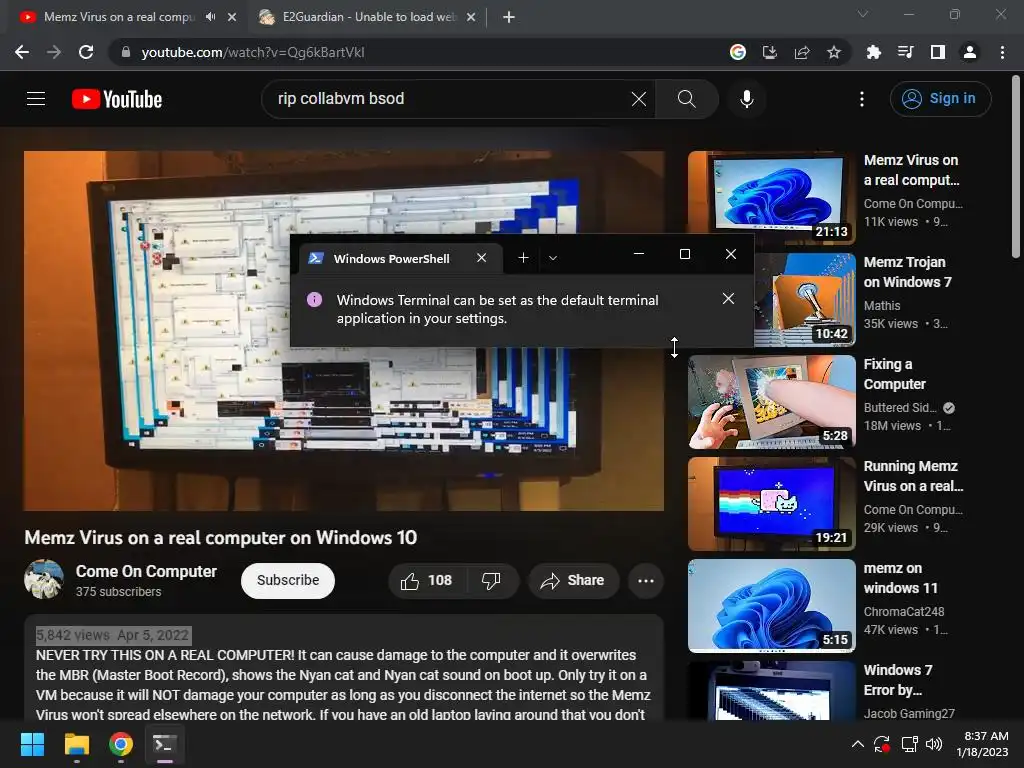The width and height of the screenshot is (1024, 768).
Task: Reload the current page
Action: pyautogui.click(x=86, y=52)
